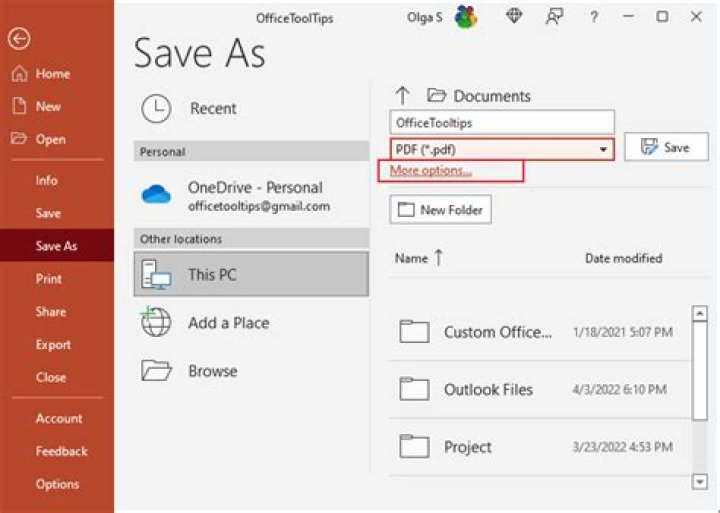Screen dimensions: 720x513
Task: Open PowerPoint Options
Action: (x=57, y=484)
